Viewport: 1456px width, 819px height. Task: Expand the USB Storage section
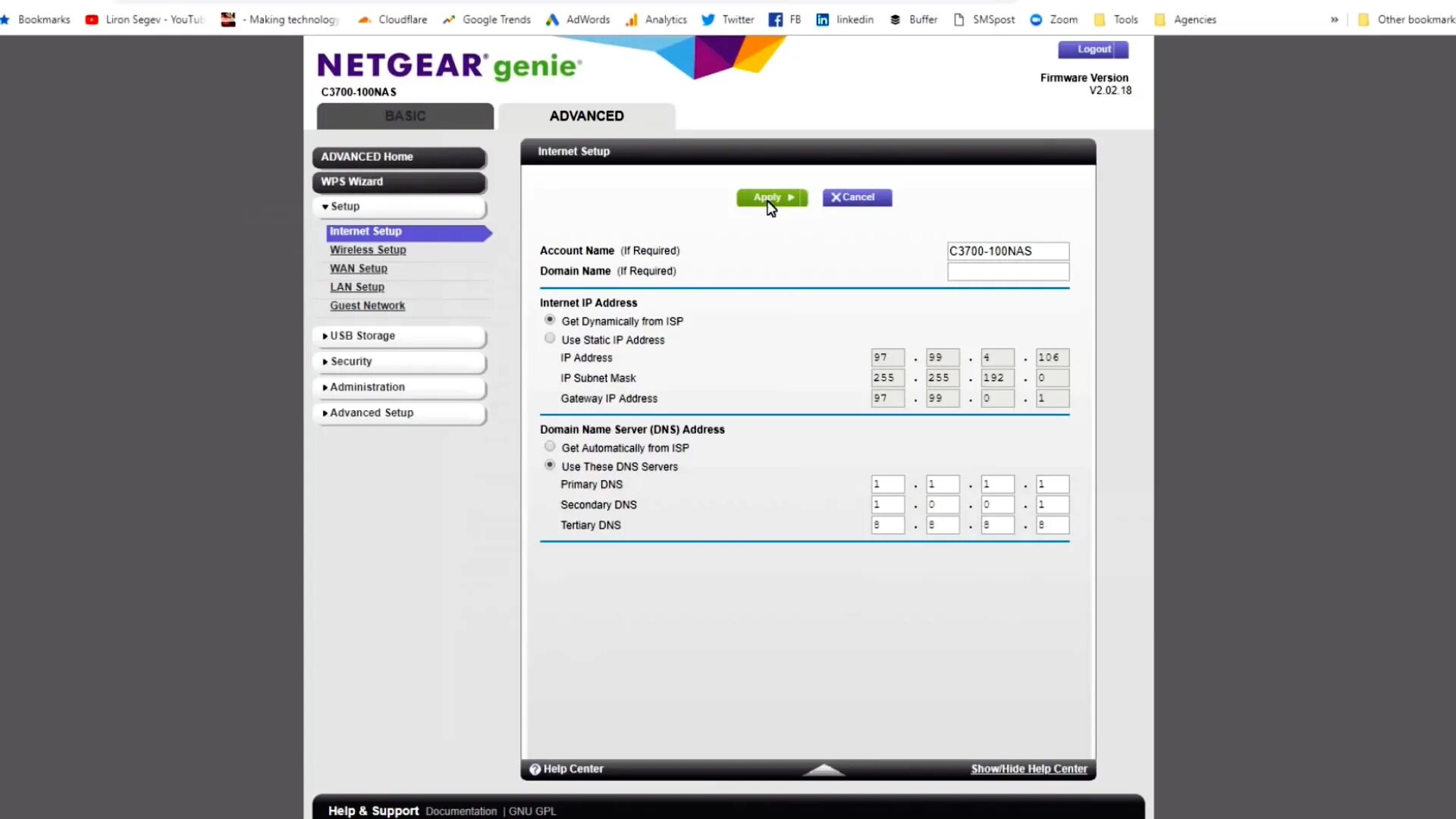pyautogui.click(x=399, y=336)
